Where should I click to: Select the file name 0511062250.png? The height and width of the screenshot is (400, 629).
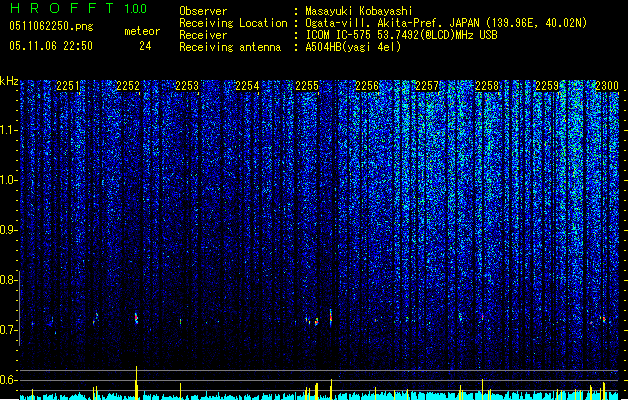[x=51, y=26]
